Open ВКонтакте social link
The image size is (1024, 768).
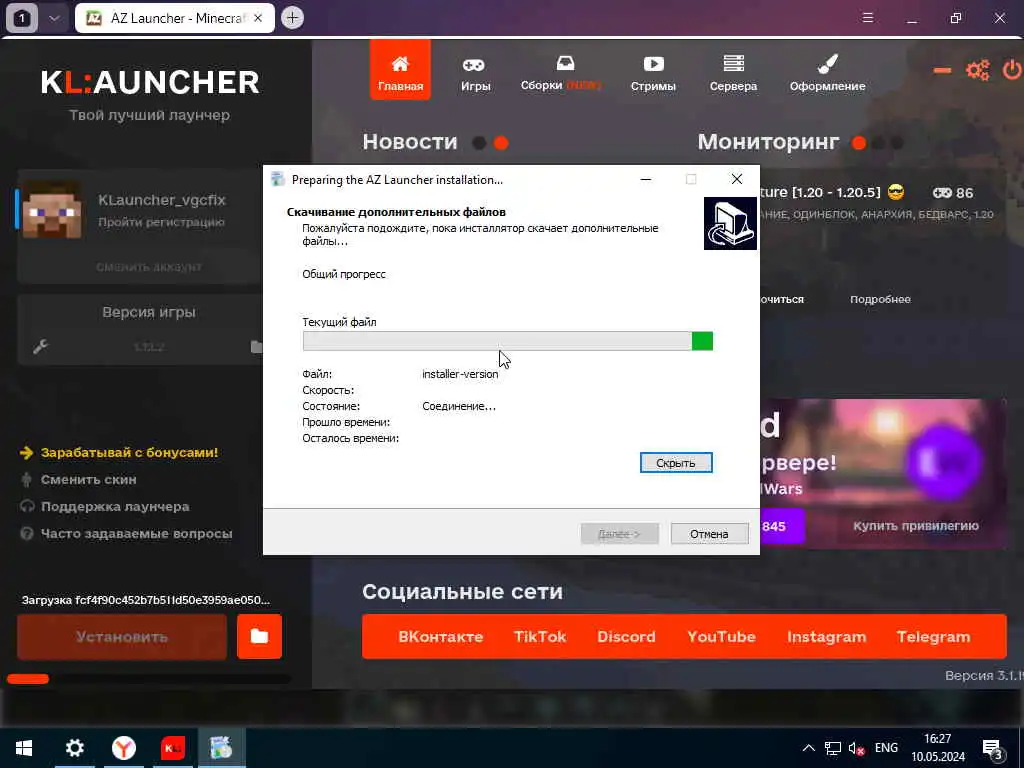coord(440,637)
